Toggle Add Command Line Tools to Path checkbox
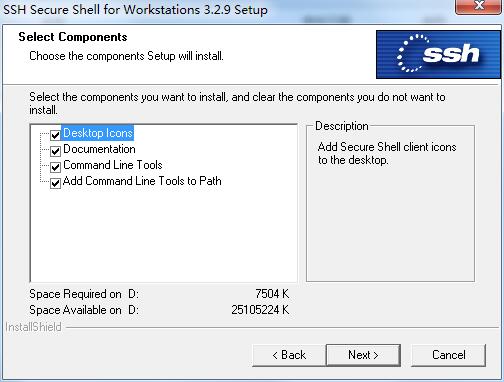This screenshot has height=382, width=504. click(55, 183)
